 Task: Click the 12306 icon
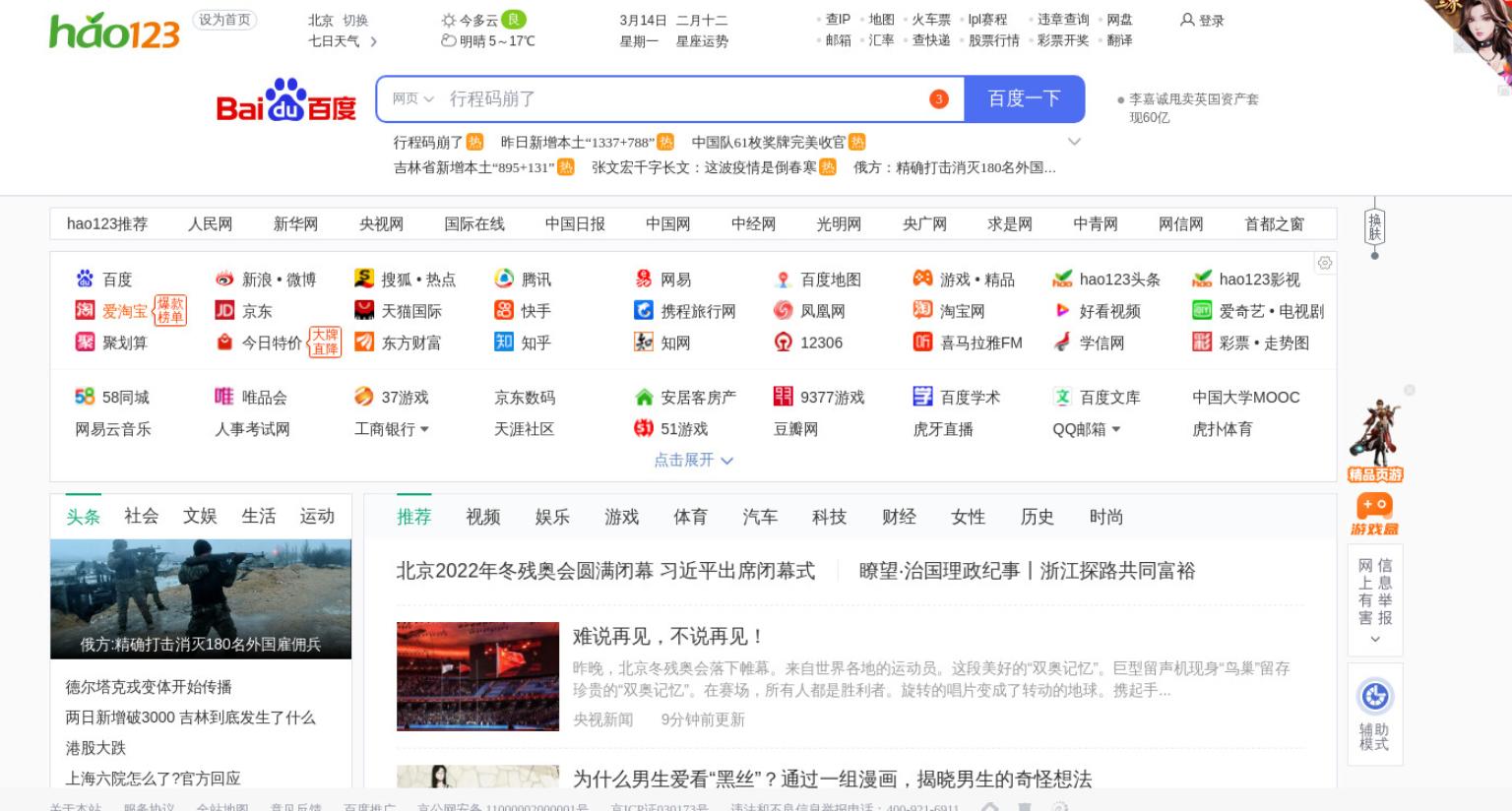784,342
